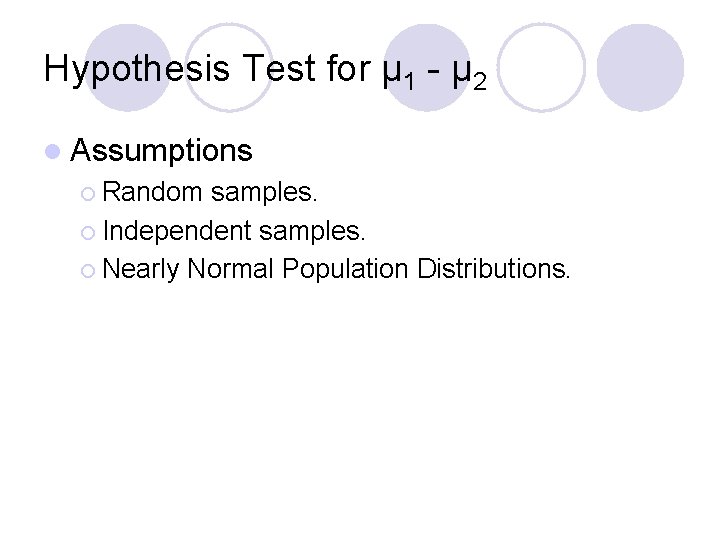Click the second outlined circle in header
The image size is (720, 540).
tap(541, 67)
